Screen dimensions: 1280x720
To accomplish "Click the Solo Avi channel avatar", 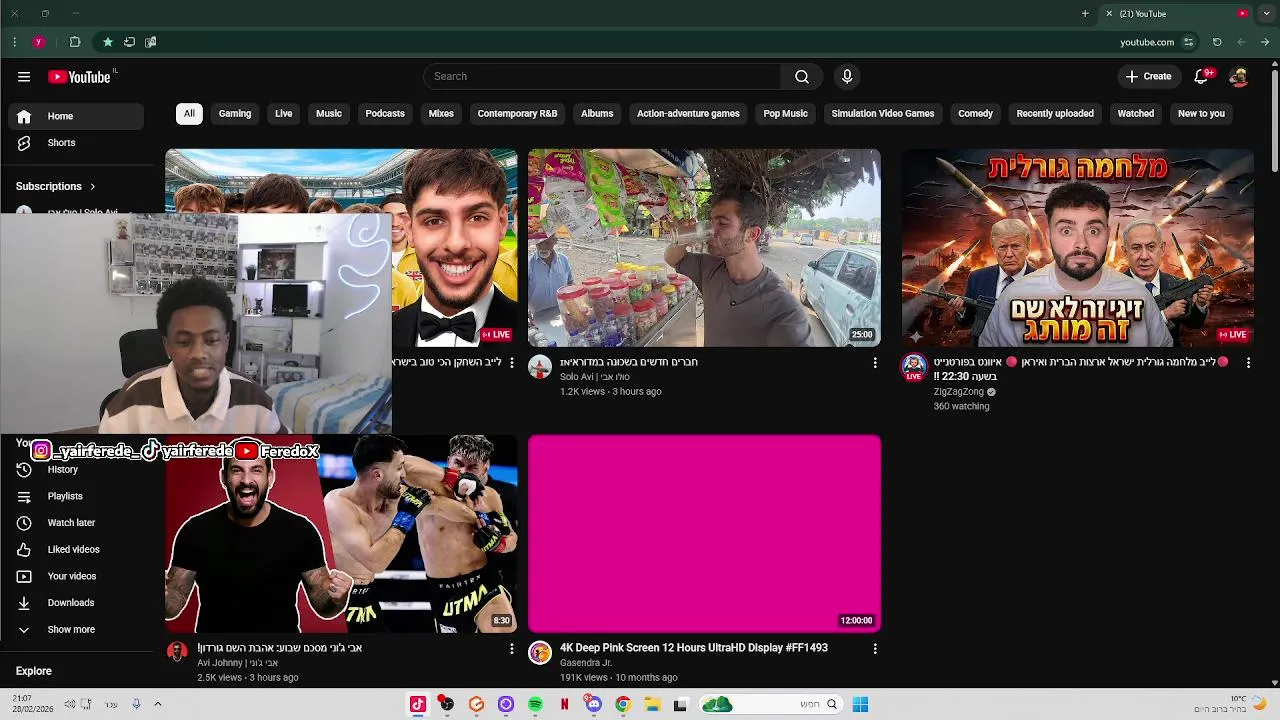I will click(x=540, y=366).
